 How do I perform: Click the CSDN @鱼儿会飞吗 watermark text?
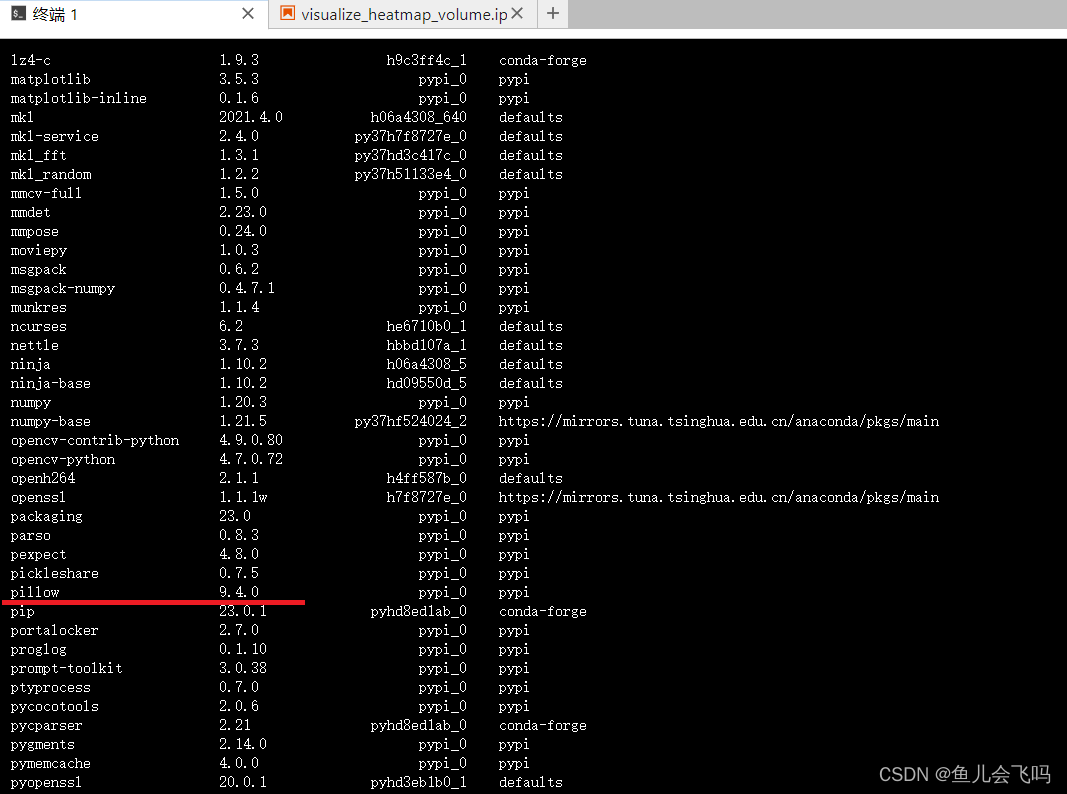pyautogui.click(x=964, y=774)
